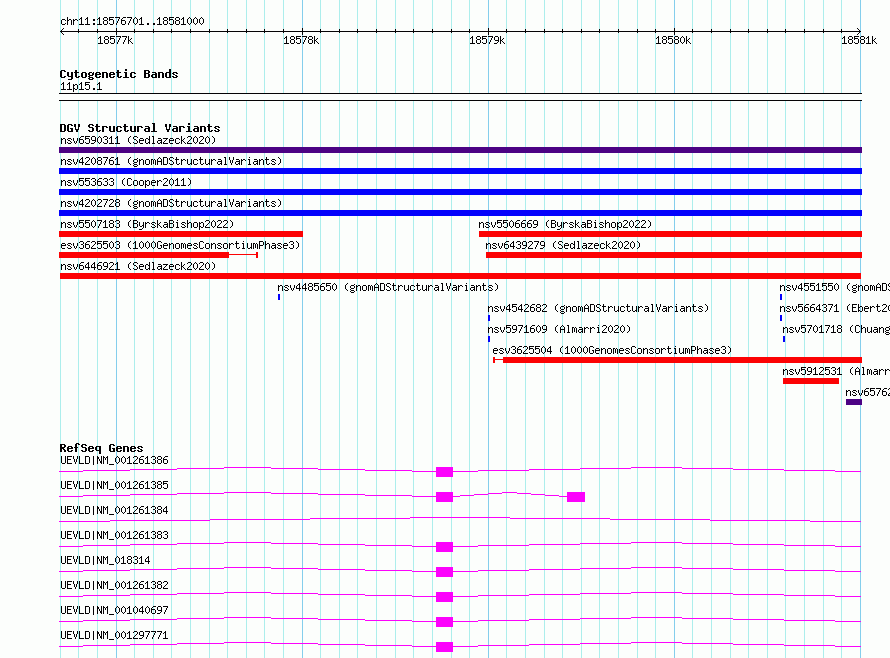Open the esv3625504 red variant bar

click(x=678, y=360)
